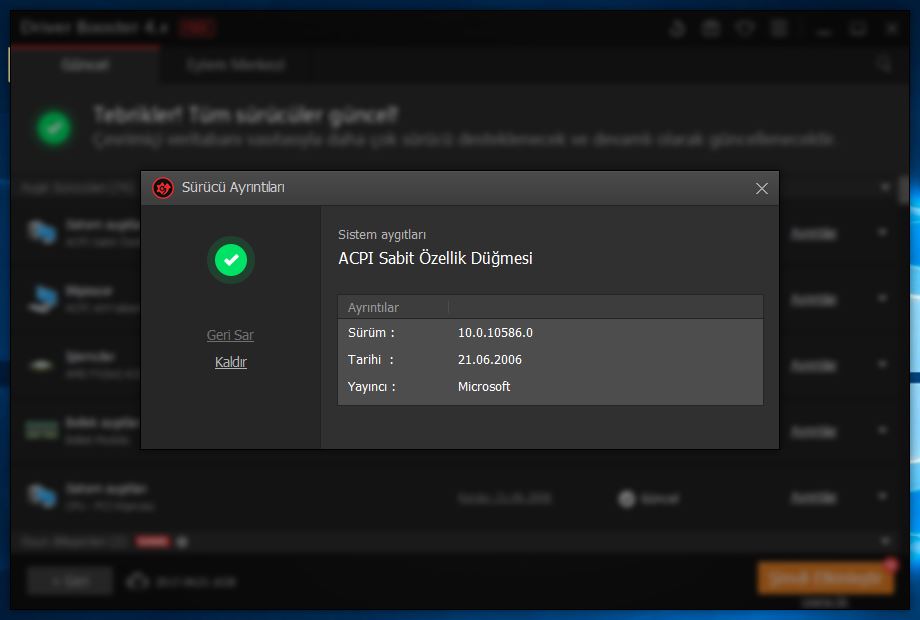Click the Kaldır link
Screen dimensions: 920x620
click(231, 362)
